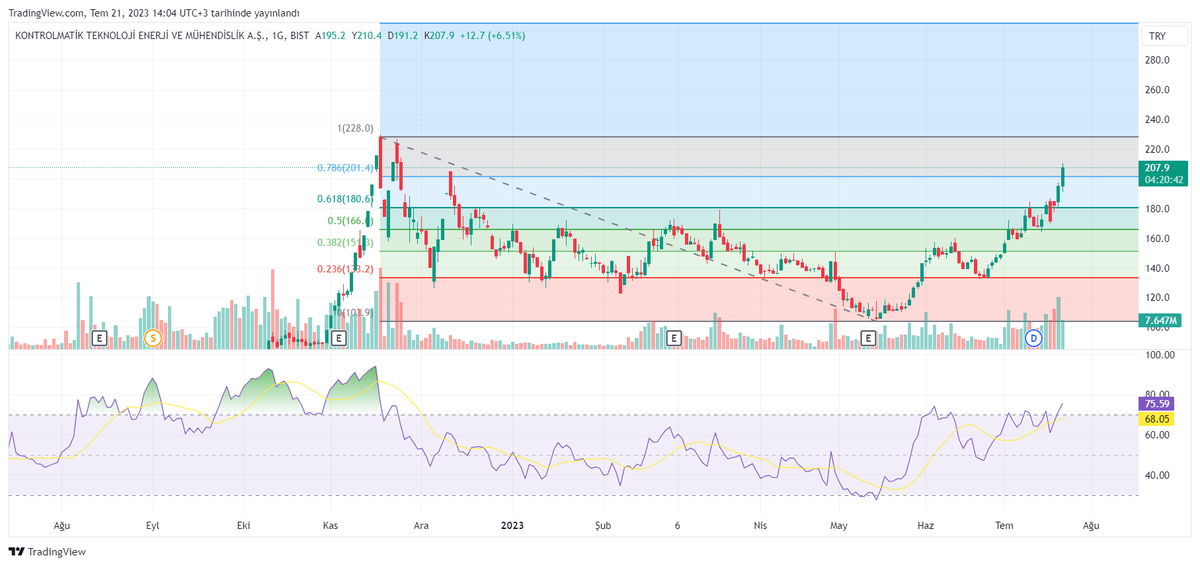The width and height of the screenshot is (1200, 566).
Task: Select the 0.786(201.4) Fibonacci level label
Action: pyautogui.click(x=343, y=168)
